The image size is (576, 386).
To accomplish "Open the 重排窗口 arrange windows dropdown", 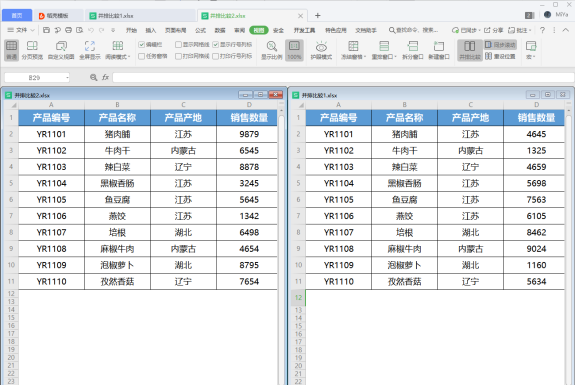I will pyautogui.click(x=395, y=57).
